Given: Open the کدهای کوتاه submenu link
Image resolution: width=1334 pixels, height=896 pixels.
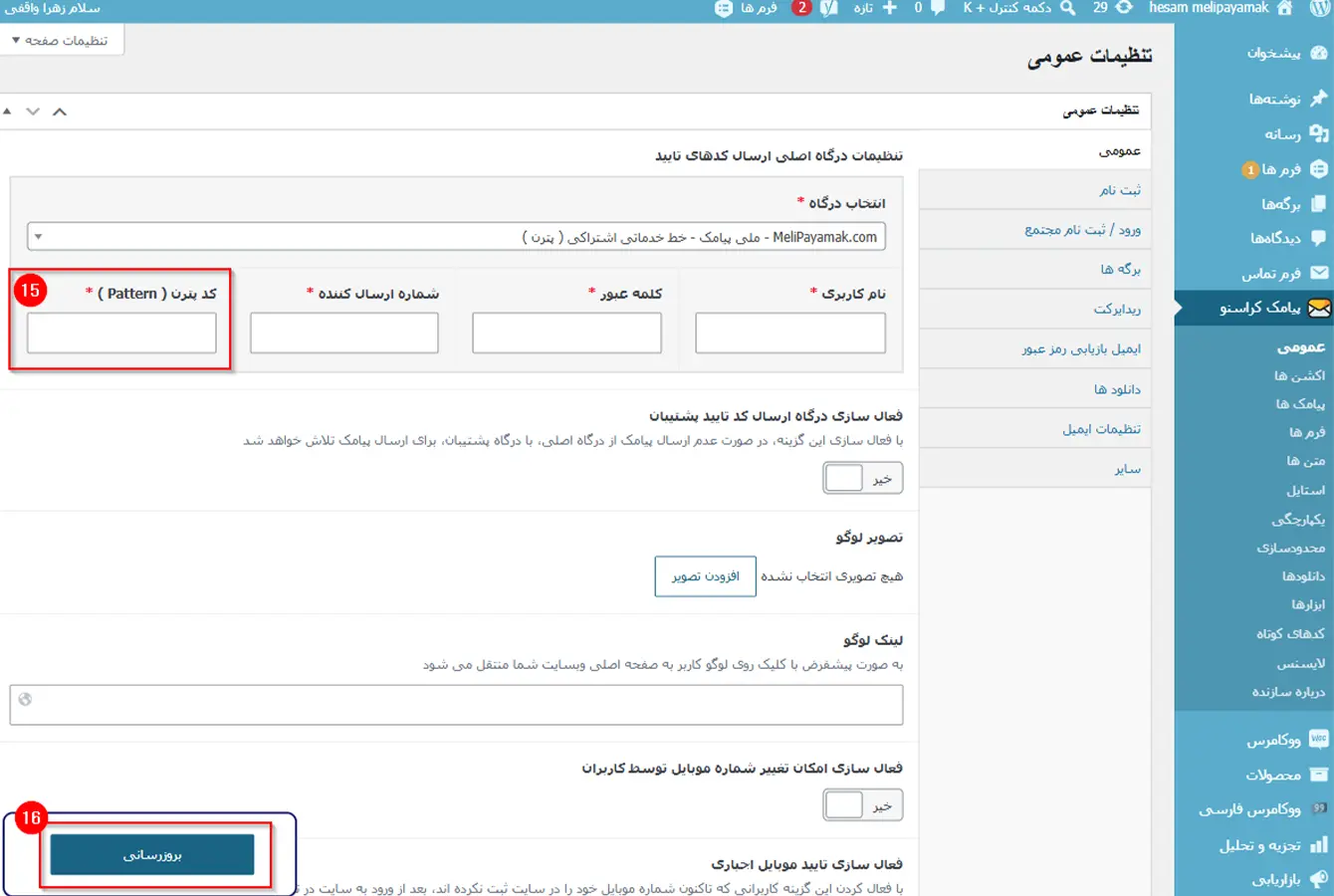Looking at the screenshot, I should tap(1290, 633).
